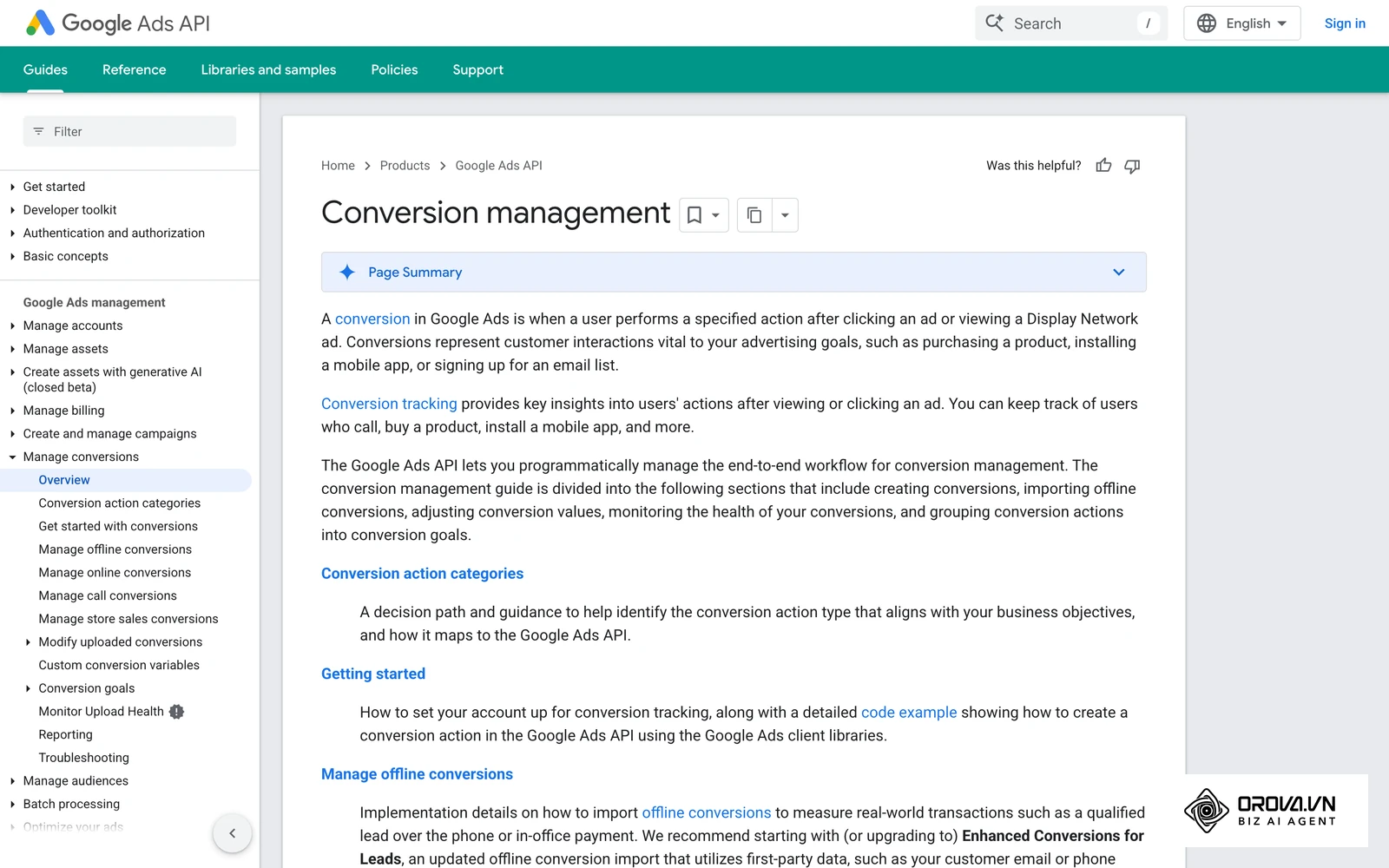Expand Batch processing section
Viewport: 1389px width, 868px height.
tap(12, 805)
